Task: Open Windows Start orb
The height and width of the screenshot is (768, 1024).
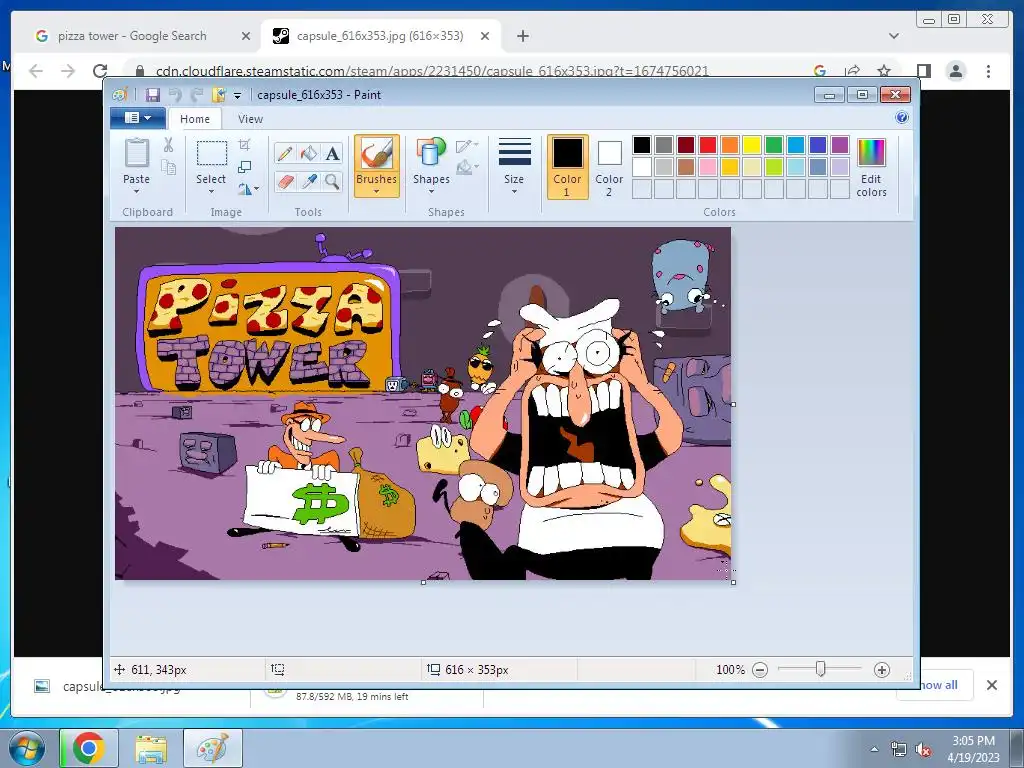Action: tap(27, 748)
